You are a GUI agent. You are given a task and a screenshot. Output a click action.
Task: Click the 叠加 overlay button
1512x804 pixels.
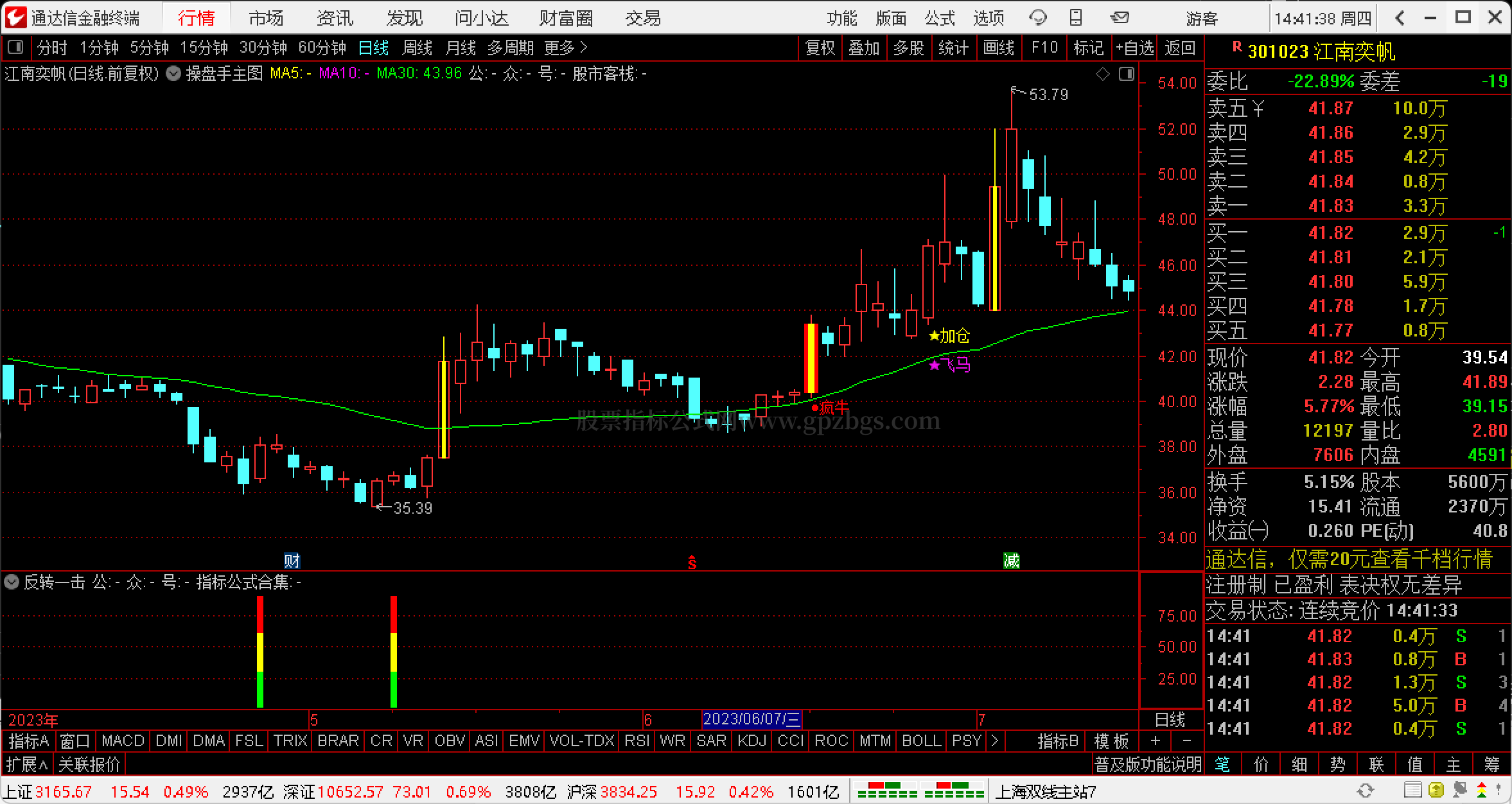(x=864, y=48)
